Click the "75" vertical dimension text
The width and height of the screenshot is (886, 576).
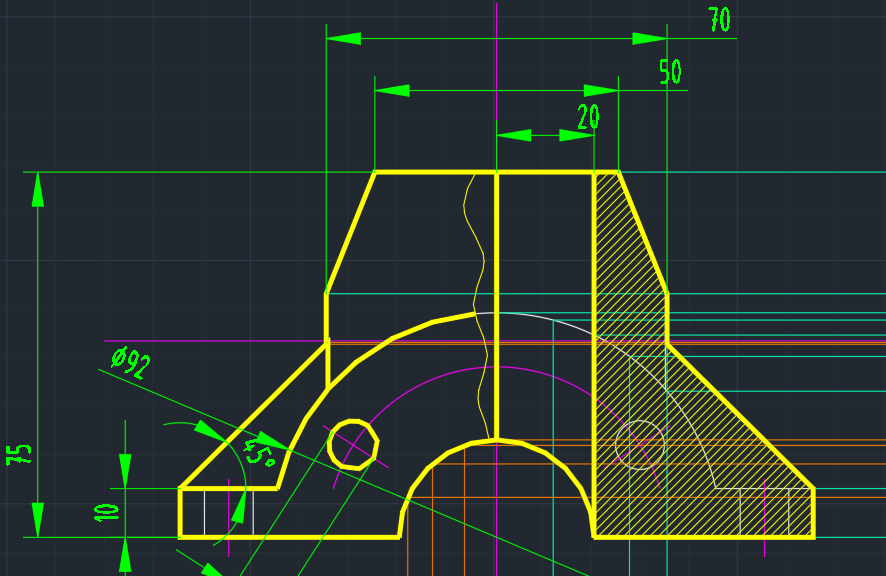[x=20, y=455]
